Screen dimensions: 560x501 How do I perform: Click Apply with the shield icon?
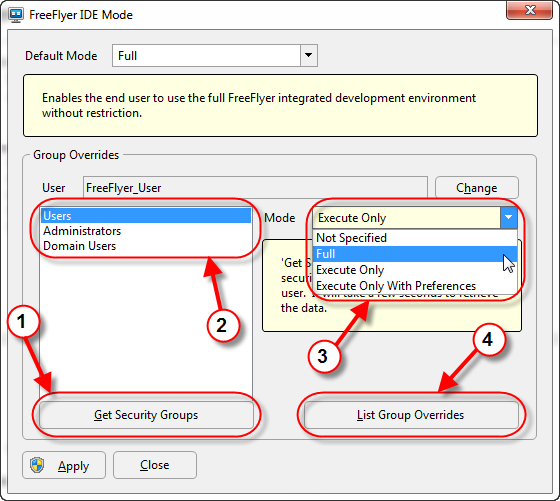64,465
